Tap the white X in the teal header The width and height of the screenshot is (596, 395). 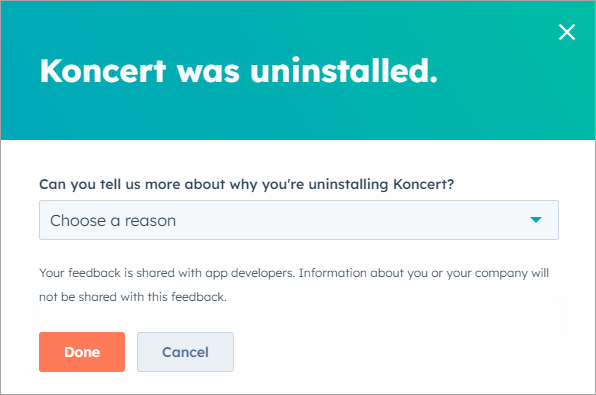(x=567, y=32)
